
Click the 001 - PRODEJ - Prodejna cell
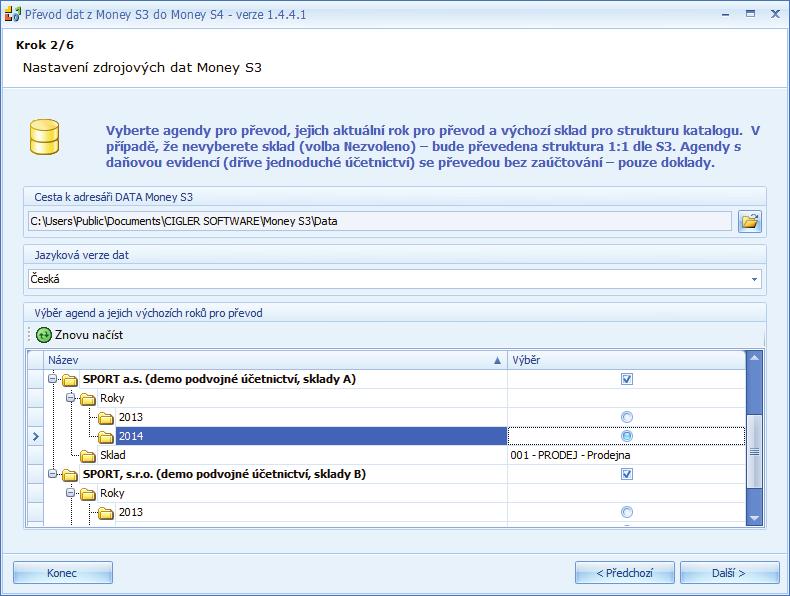[626, 455]
